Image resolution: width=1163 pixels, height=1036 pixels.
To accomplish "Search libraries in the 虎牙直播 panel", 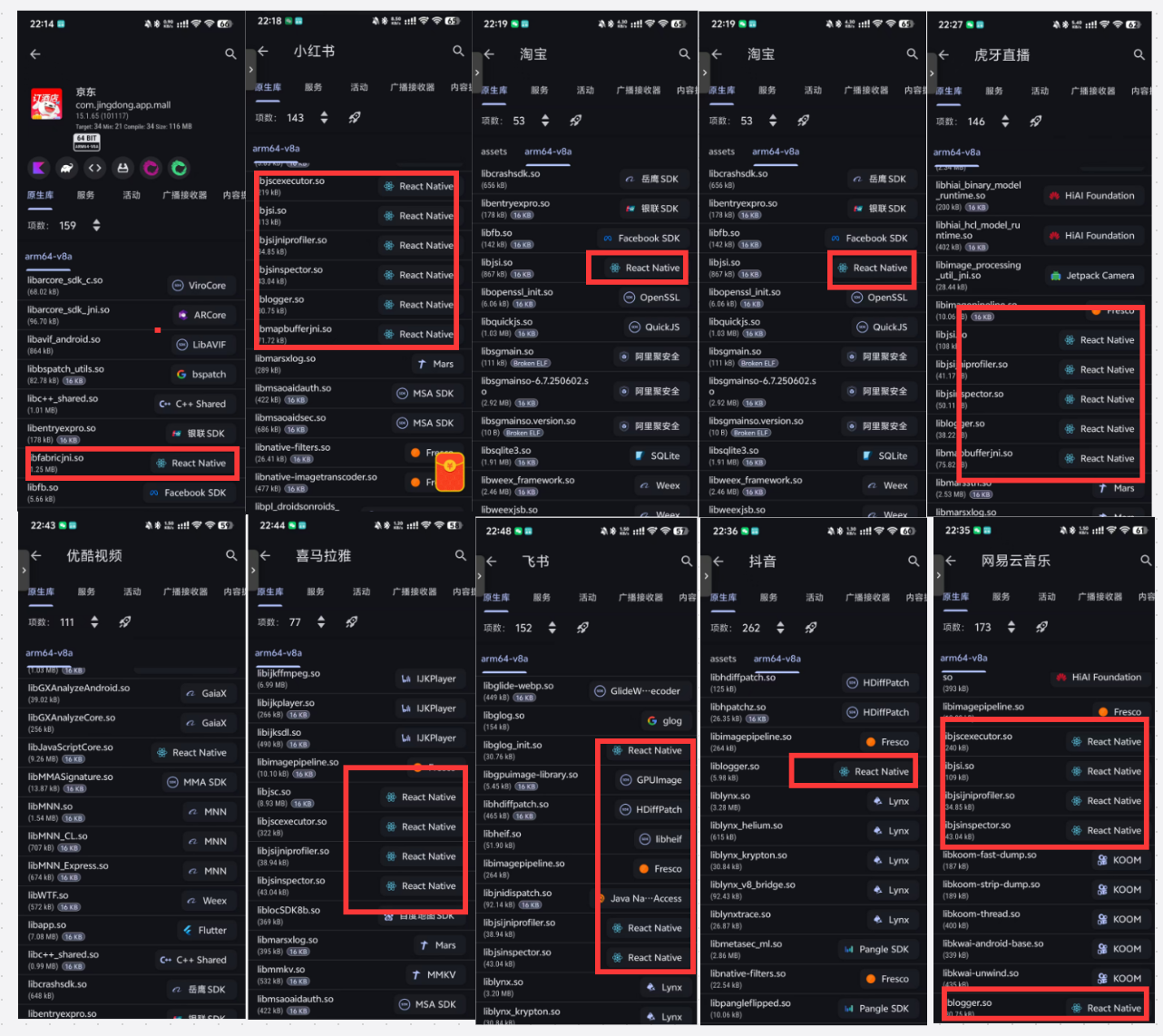I will pos(1139,55).
